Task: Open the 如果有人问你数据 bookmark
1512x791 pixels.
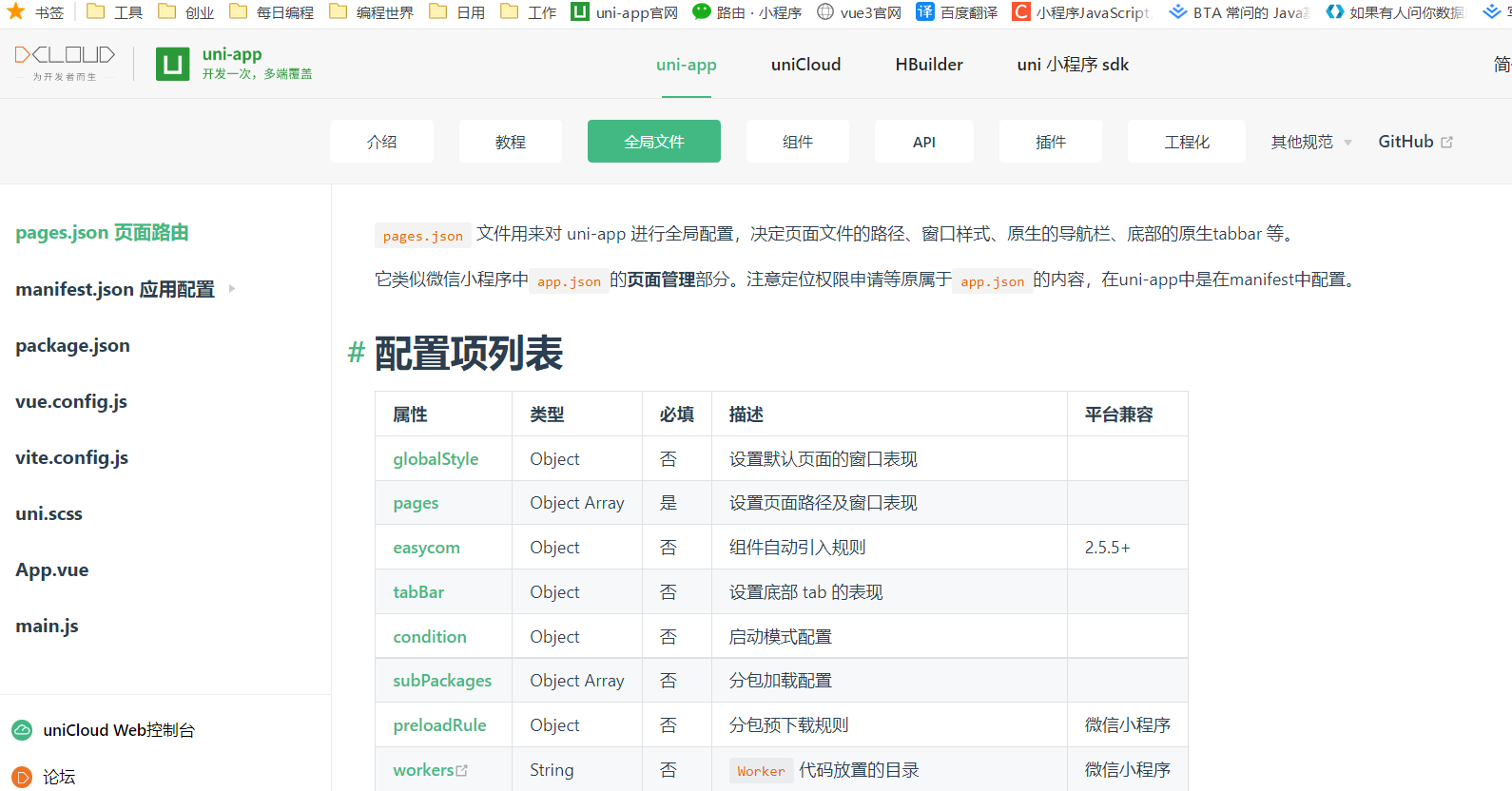Action: [1395, 12]
